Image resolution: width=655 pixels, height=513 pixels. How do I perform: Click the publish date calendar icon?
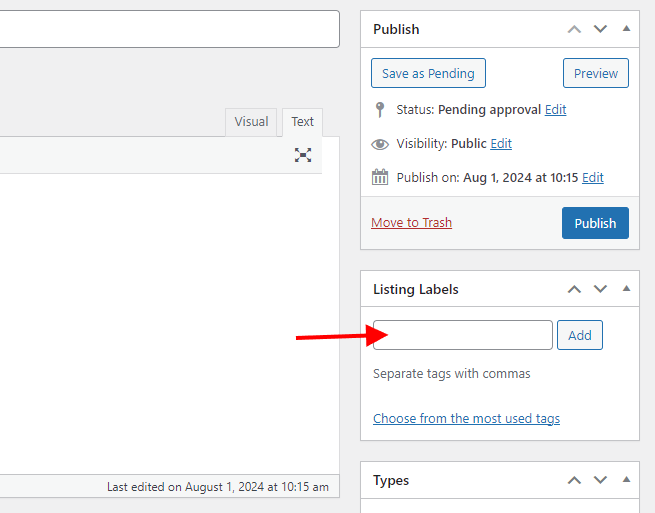tap(380, 177)
